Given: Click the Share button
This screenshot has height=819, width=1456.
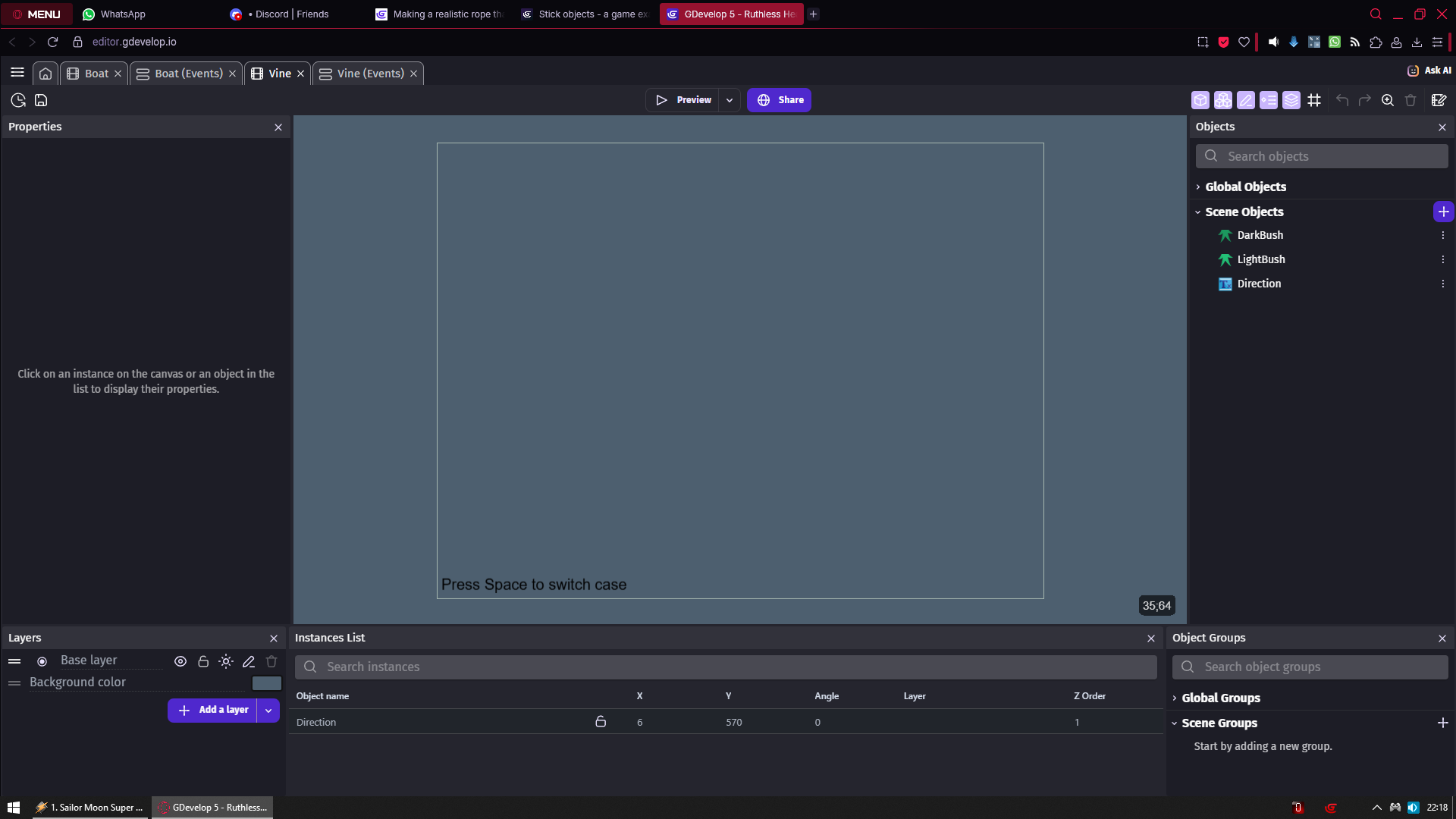Looking at the screenshot, I should click(779, 100).
